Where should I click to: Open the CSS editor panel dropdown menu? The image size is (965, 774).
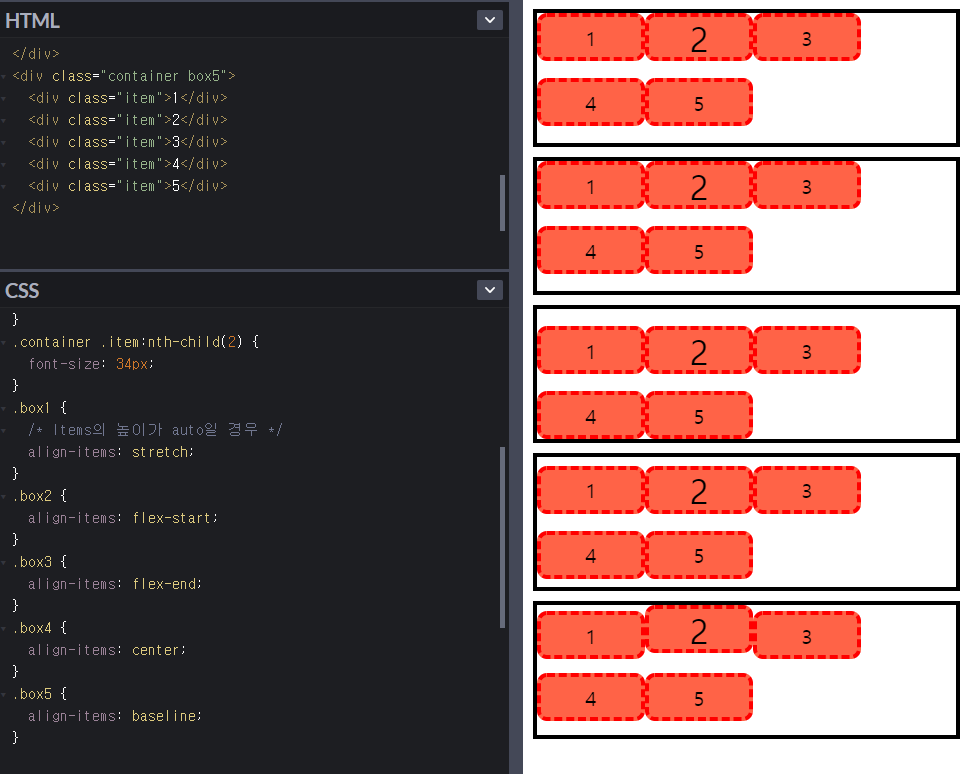pos(490,290)
